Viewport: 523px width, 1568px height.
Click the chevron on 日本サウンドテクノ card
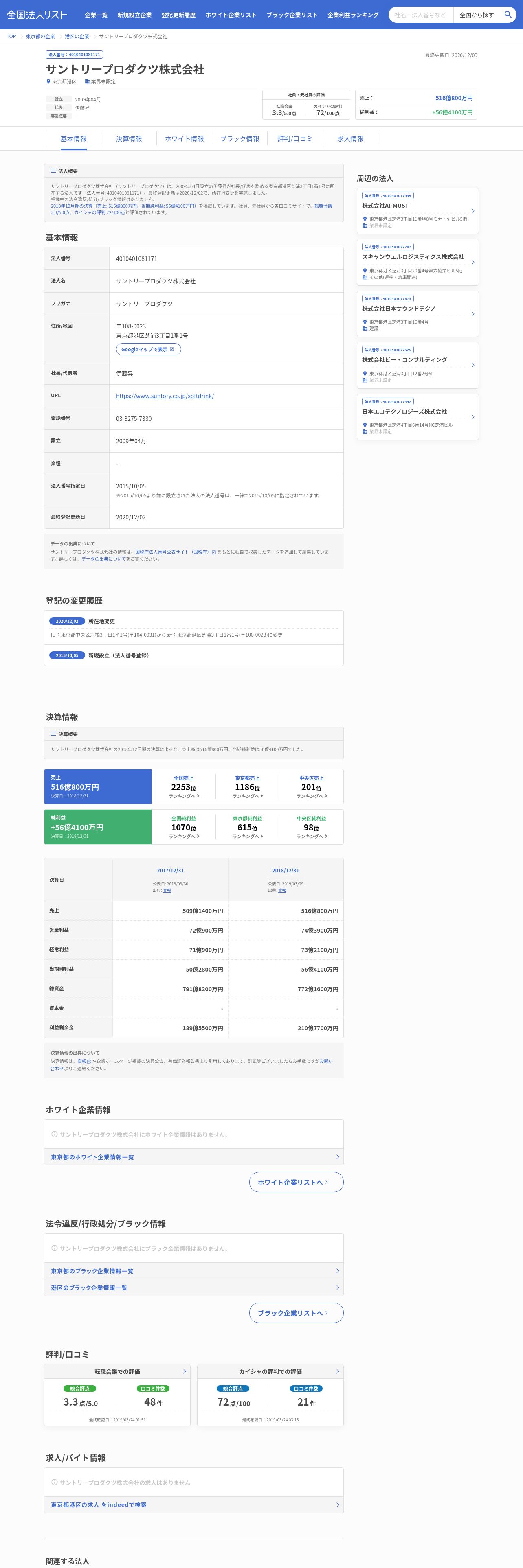click(x=473, y=313)
